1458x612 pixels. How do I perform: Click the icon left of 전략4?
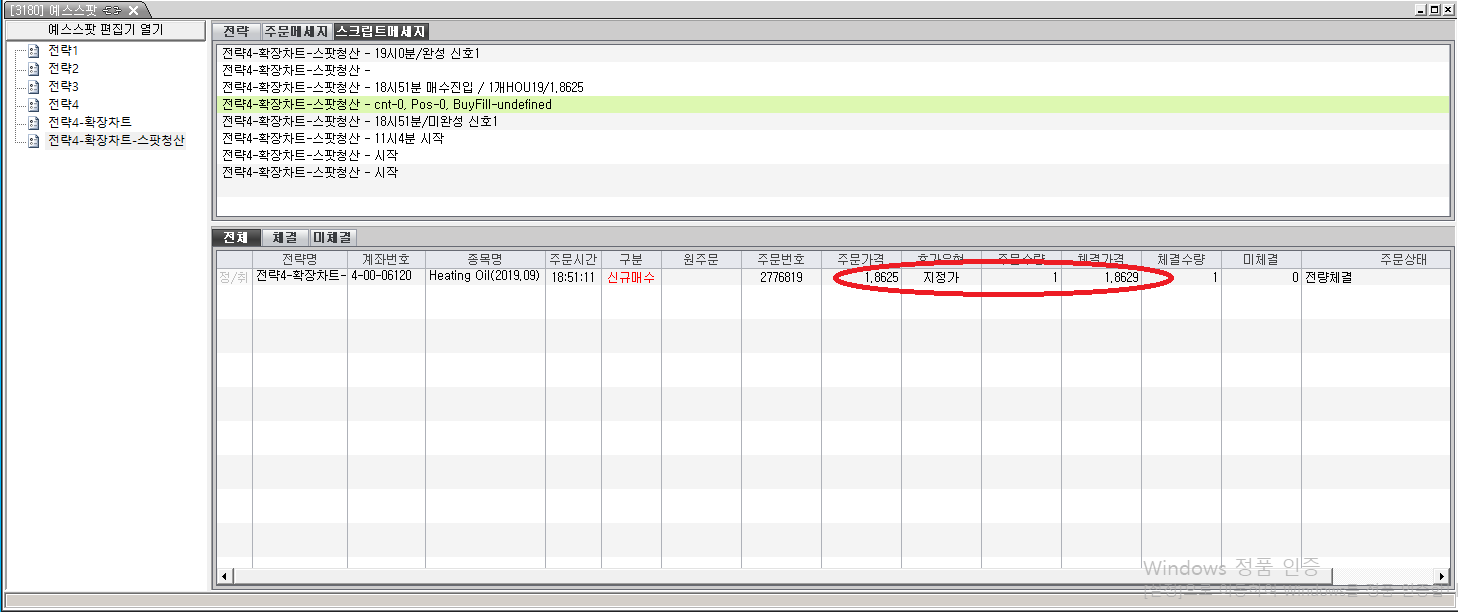[x=33, y=105]
